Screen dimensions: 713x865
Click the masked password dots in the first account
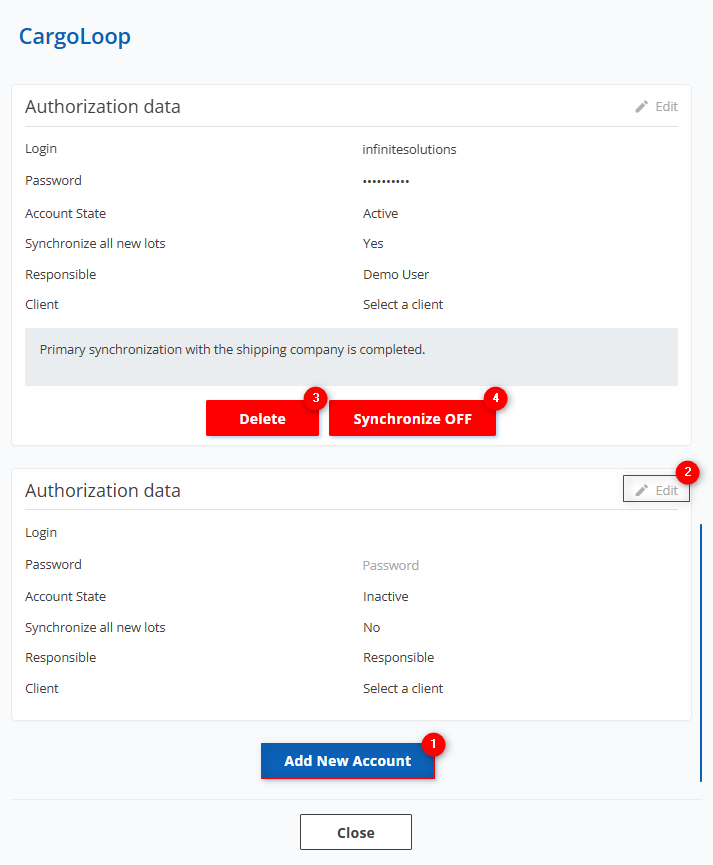(386, 181)
